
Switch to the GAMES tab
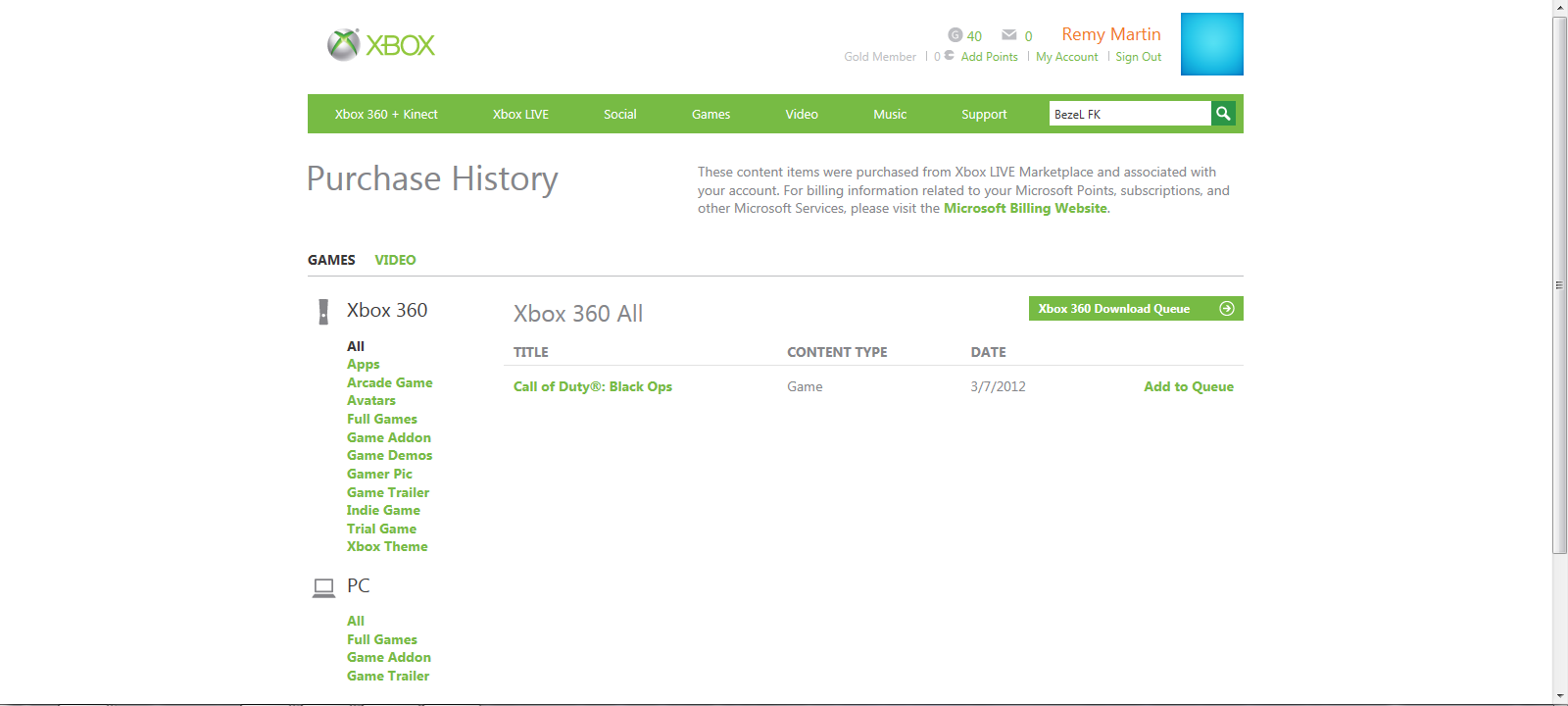[x=331, y=260]
